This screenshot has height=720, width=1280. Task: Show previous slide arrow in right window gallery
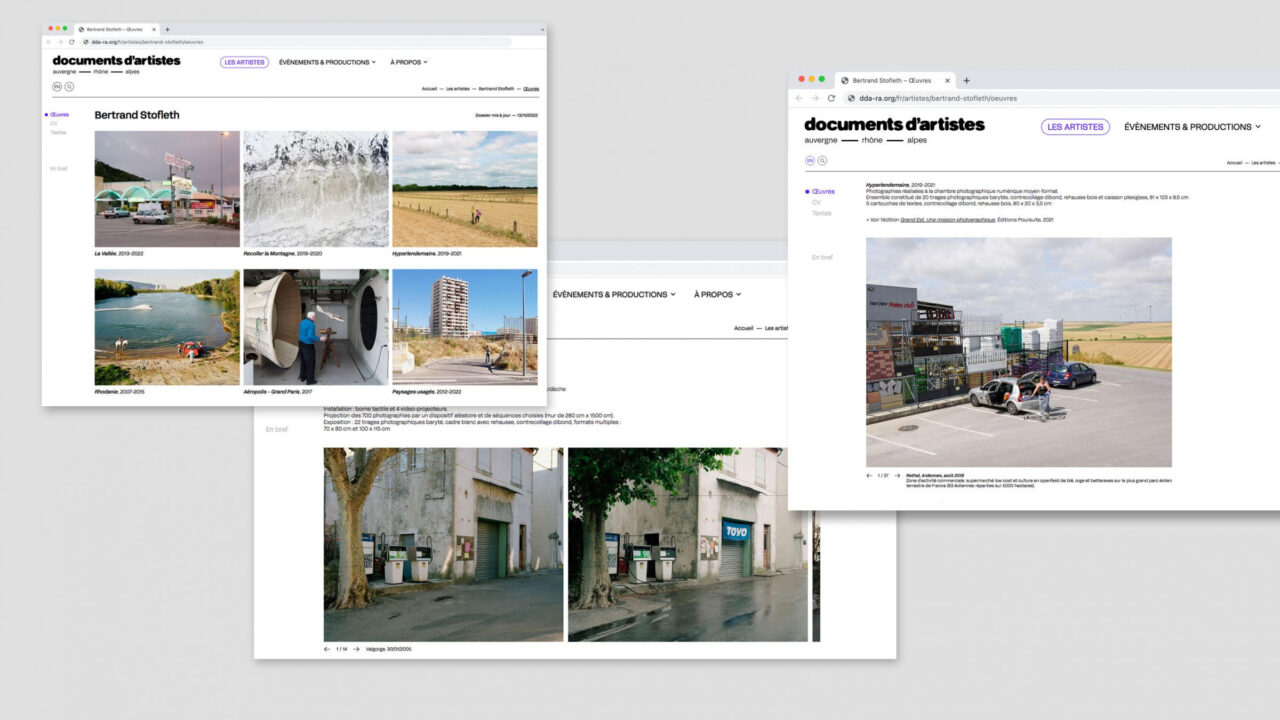870,476
